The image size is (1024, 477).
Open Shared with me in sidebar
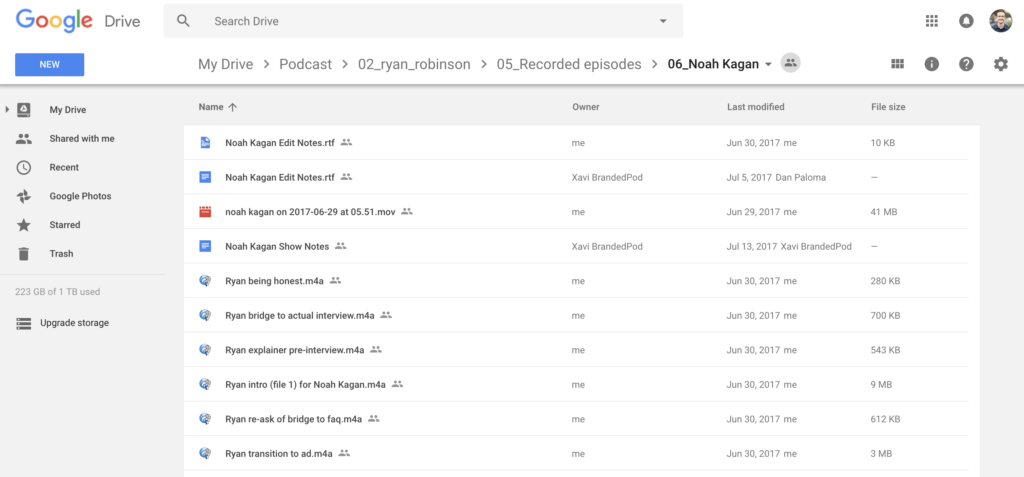82,139
